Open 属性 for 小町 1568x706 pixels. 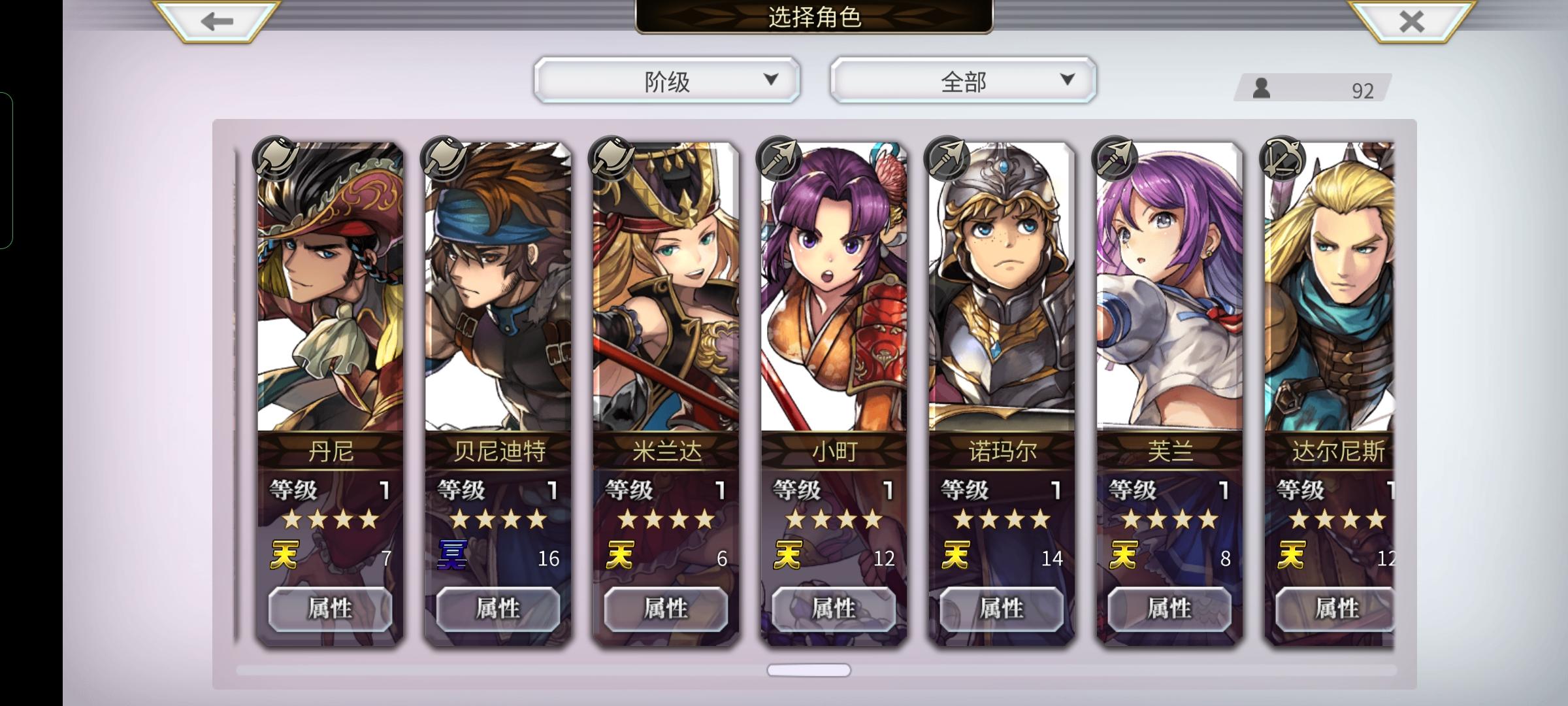834,609
